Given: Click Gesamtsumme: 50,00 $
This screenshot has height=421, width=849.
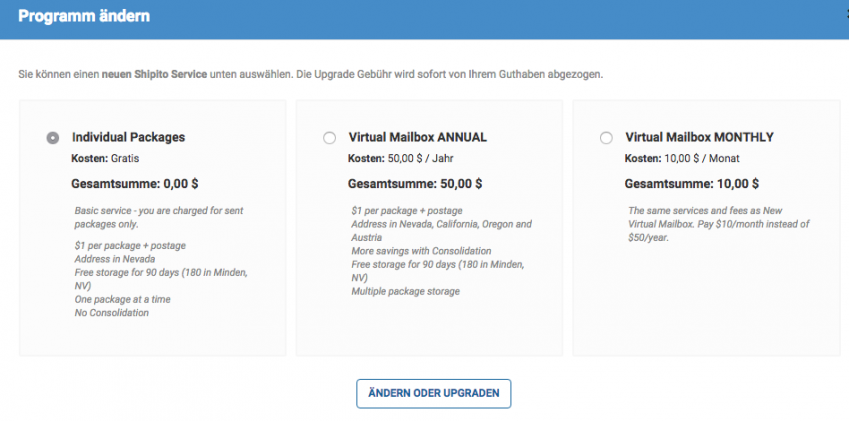Looking at the screenshot, I should point(415,184).
